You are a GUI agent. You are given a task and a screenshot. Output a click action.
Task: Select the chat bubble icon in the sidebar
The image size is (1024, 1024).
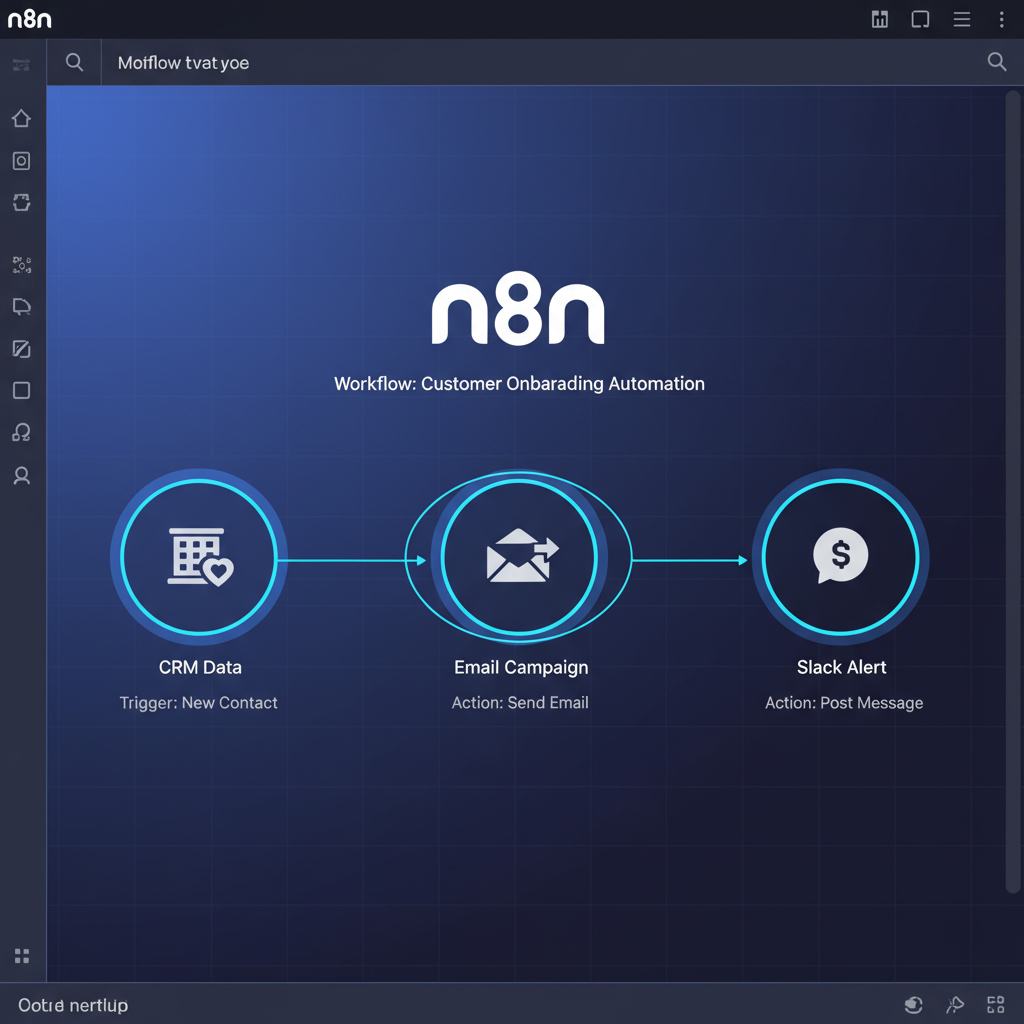[21, 306]
